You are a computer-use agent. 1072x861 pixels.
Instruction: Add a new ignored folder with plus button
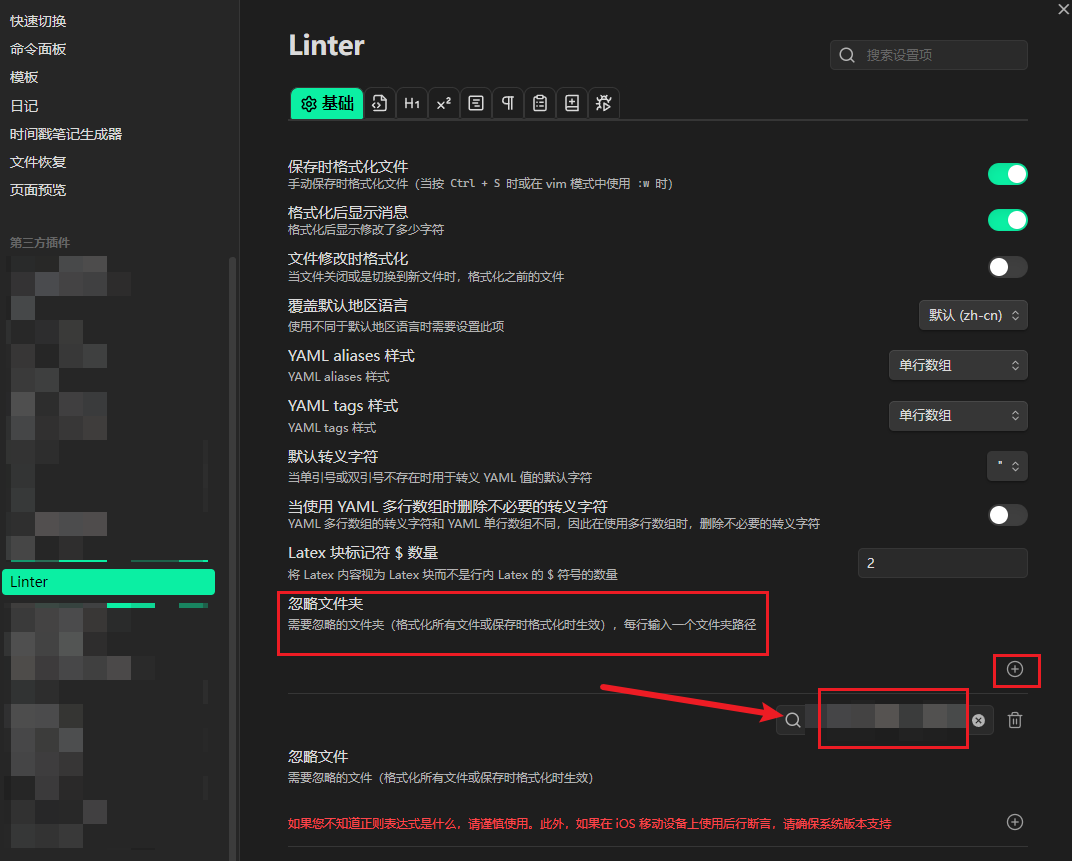pos(1015,669)
